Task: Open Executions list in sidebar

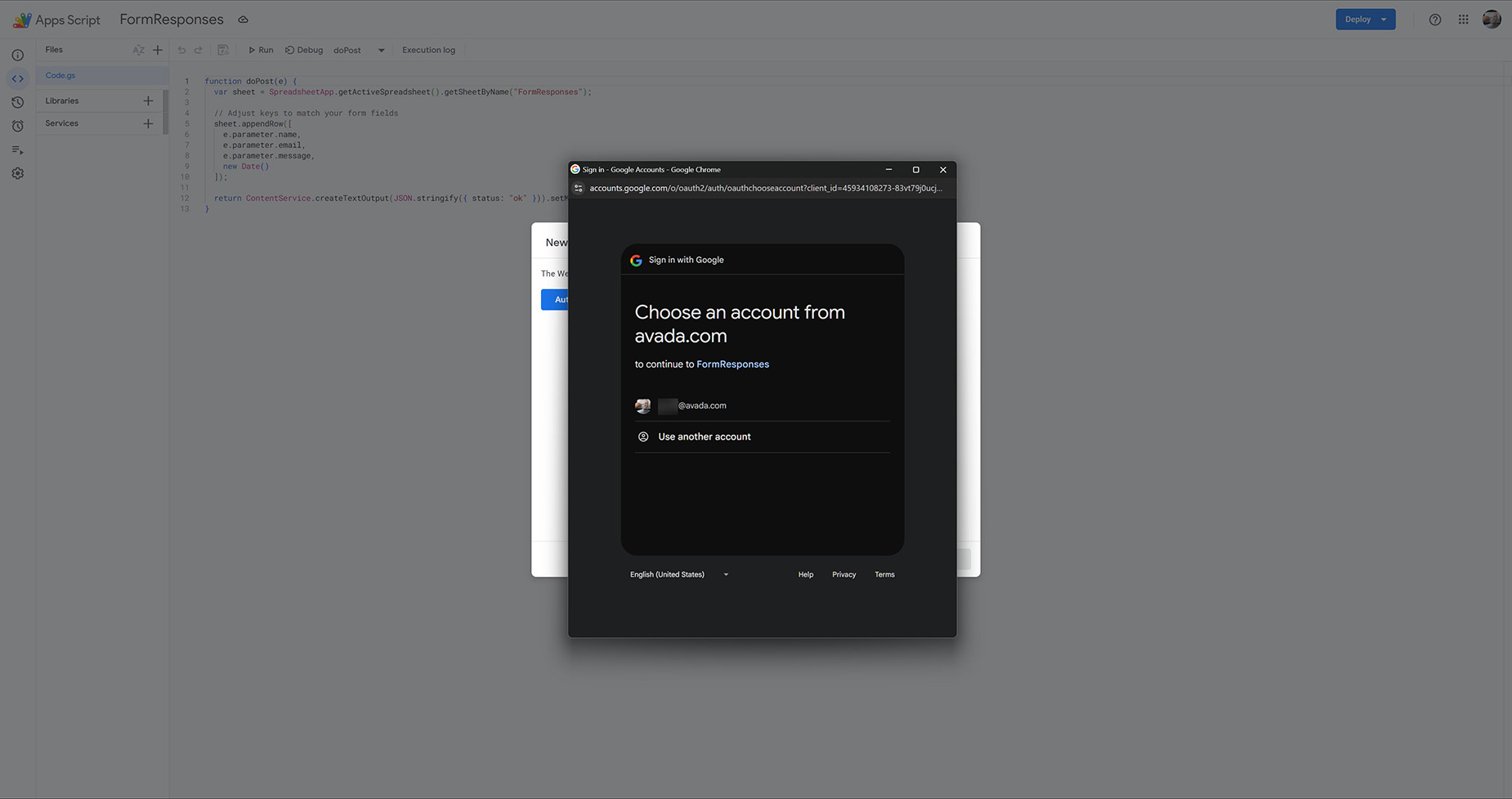Action: 17,150
